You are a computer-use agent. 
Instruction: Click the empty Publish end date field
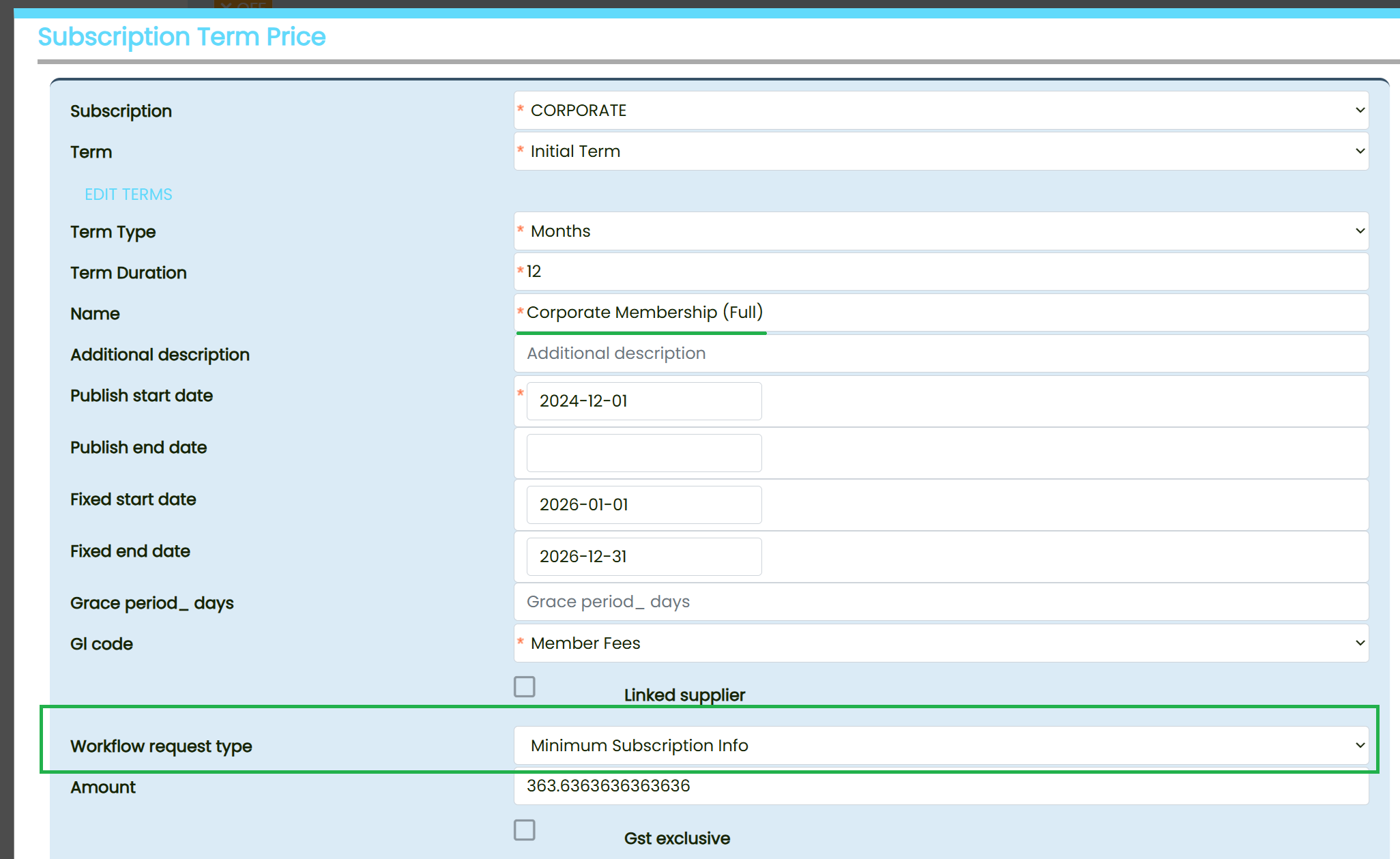pos(643,453)
